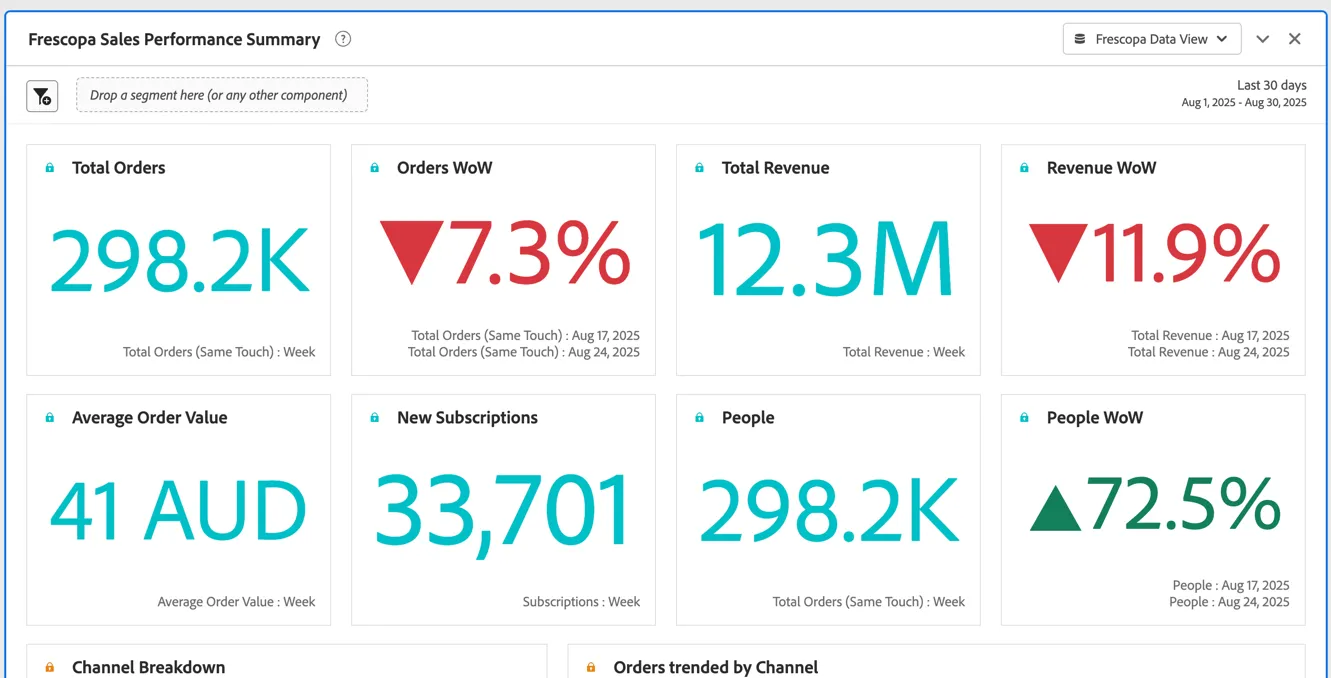Image resolution: width=1331 pixels, height=678 pixels.
Task: Click the Orders trended by Channel title
Action: click(x=716, y=667)
